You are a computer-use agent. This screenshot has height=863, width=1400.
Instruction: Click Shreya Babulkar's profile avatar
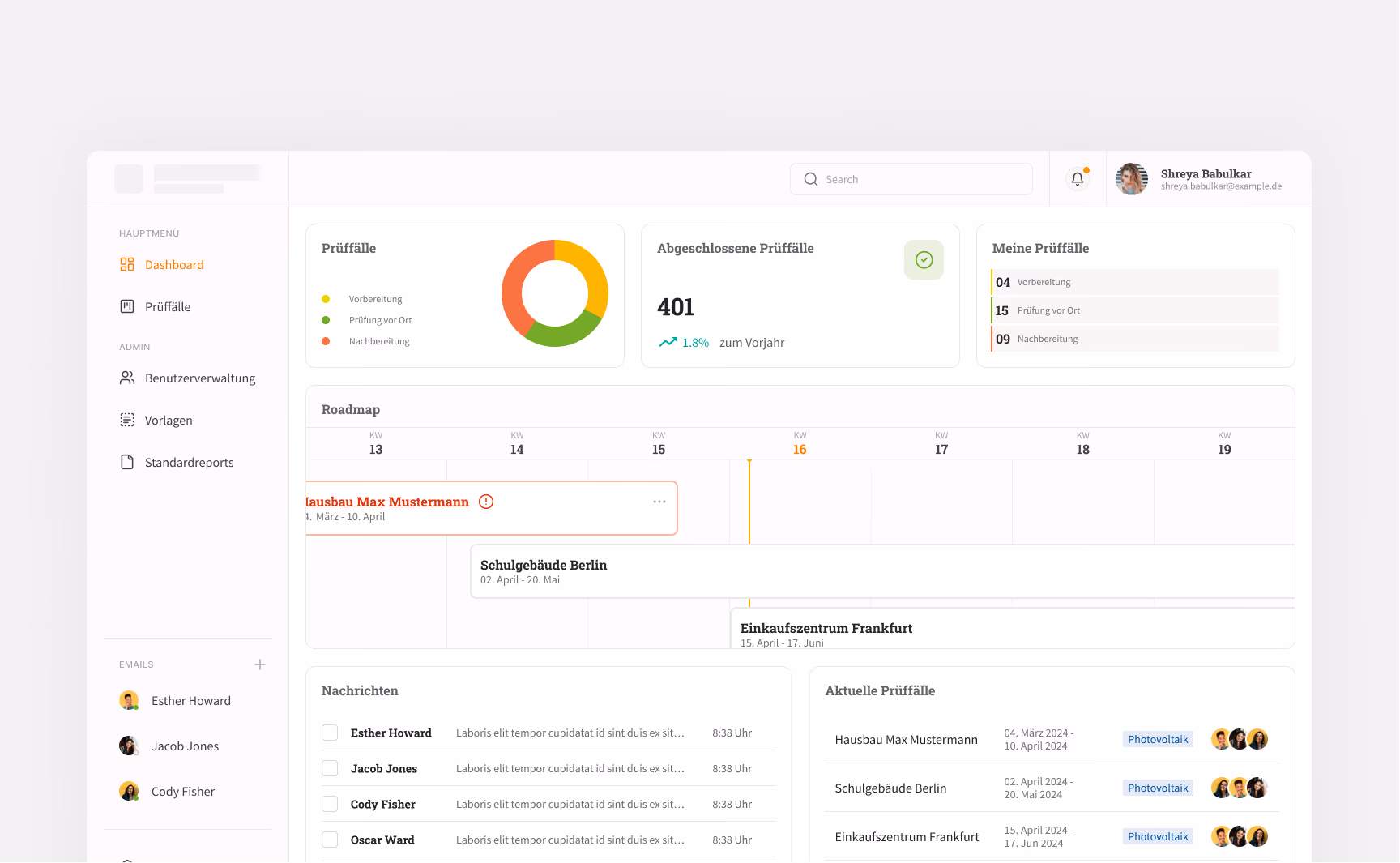click(x=1131, y=179)
